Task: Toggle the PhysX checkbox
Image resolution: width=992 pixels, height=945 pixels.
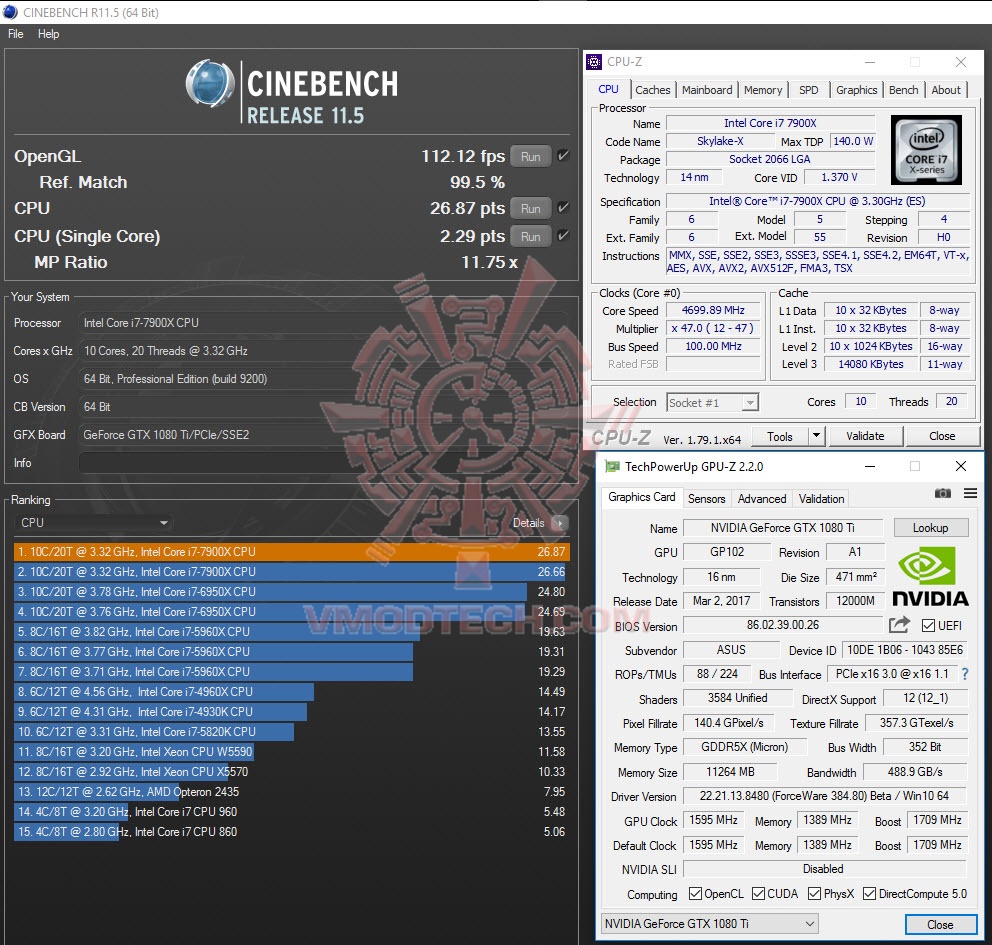Action: tap(815, 894)
